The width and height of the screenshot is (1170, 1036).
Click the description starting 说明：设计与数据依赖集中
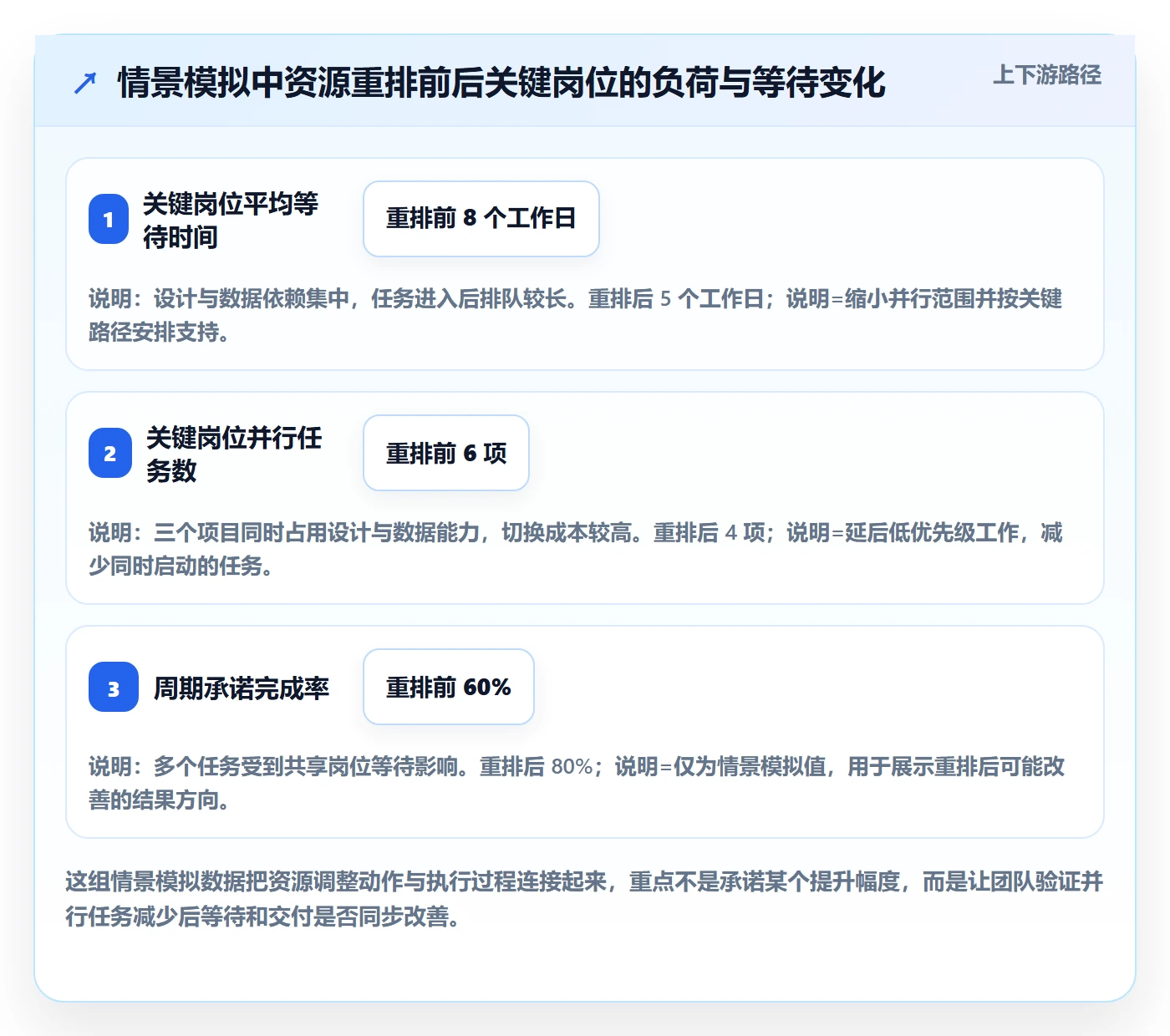point(576,315)
